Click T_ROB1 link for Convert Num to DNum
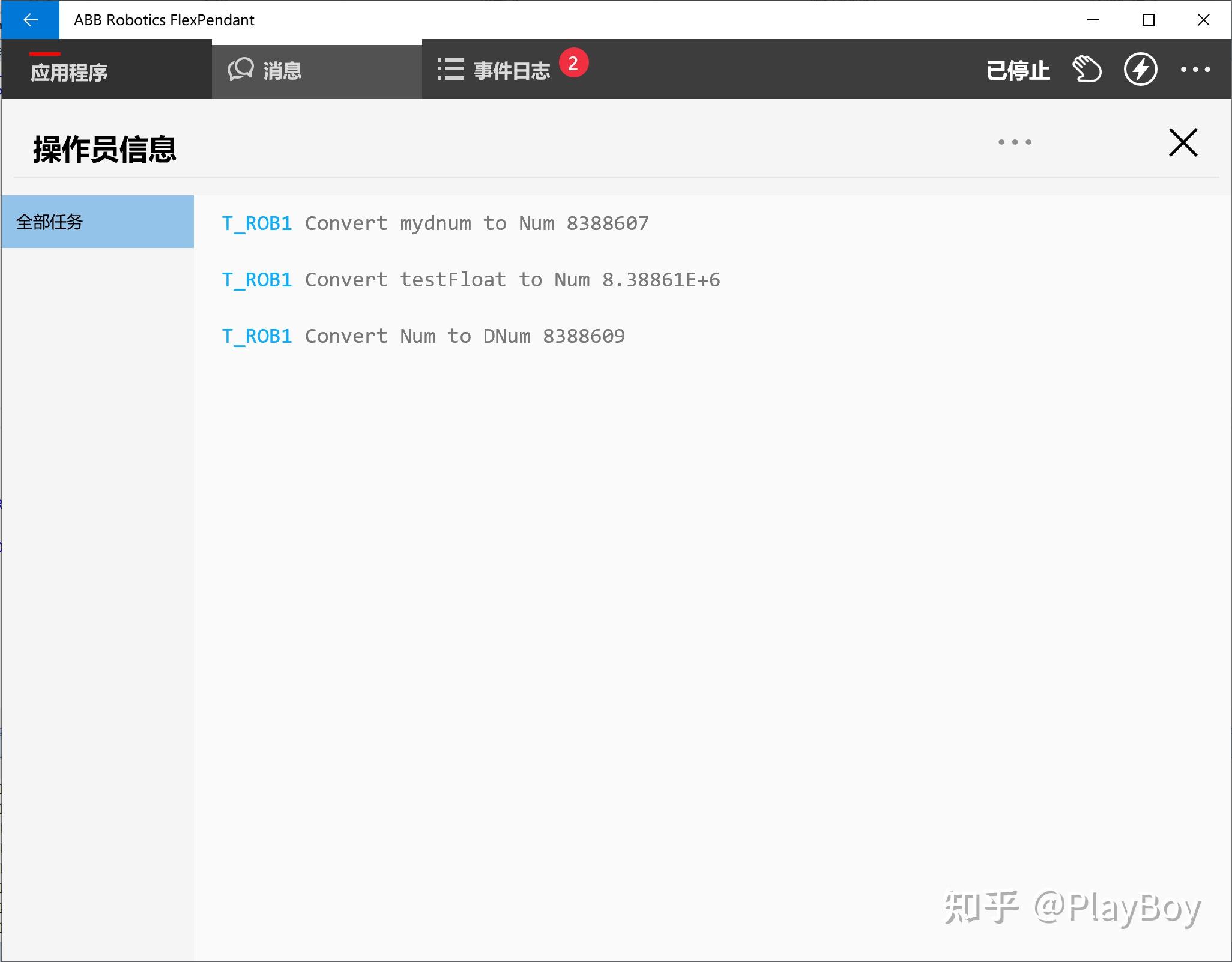This screenshot has width=1232, height=962. click(256, 336)
